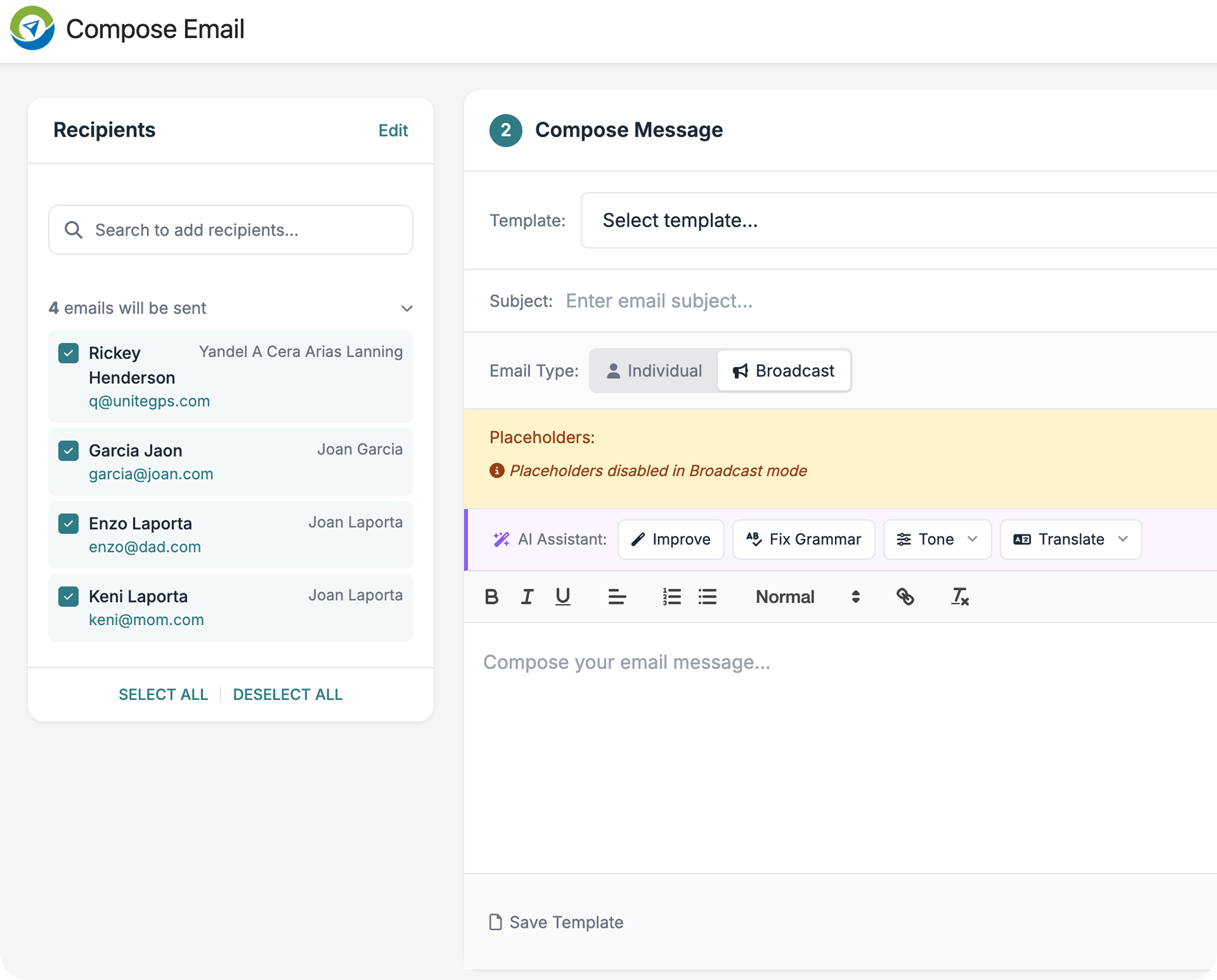Image resolution: width=1217 pixels, height=980 pixels.
Task: Click email garcia@joan.com
Action: 151,474
